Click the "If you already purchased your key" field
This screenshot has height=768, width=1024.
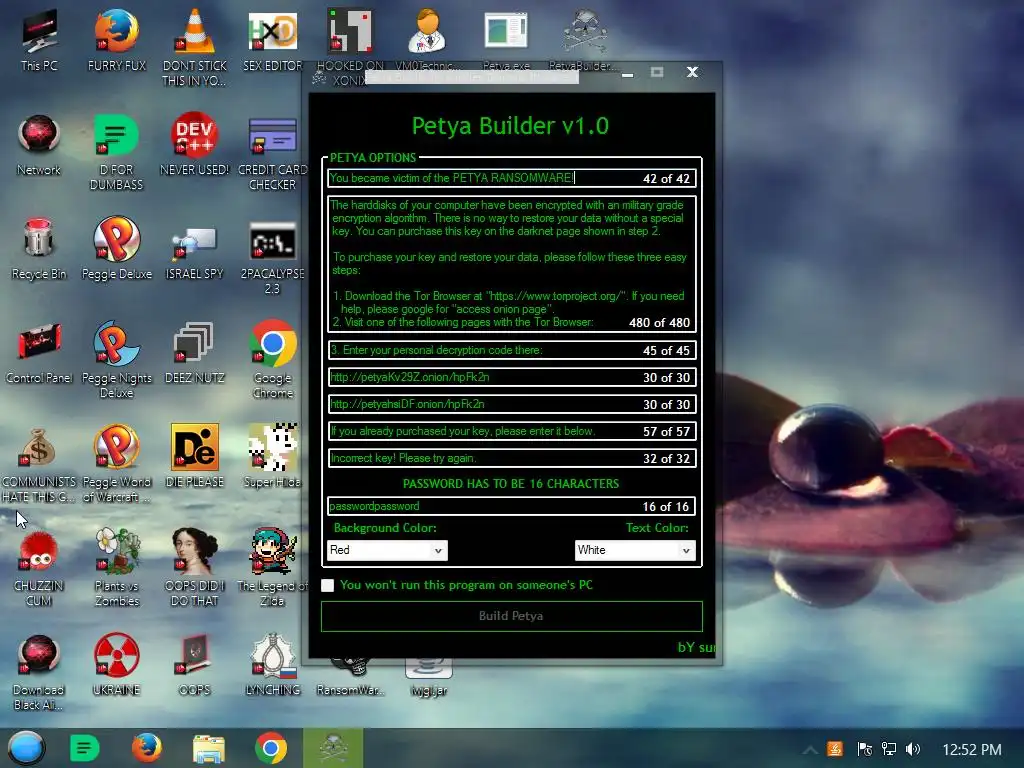coord(512,431)
